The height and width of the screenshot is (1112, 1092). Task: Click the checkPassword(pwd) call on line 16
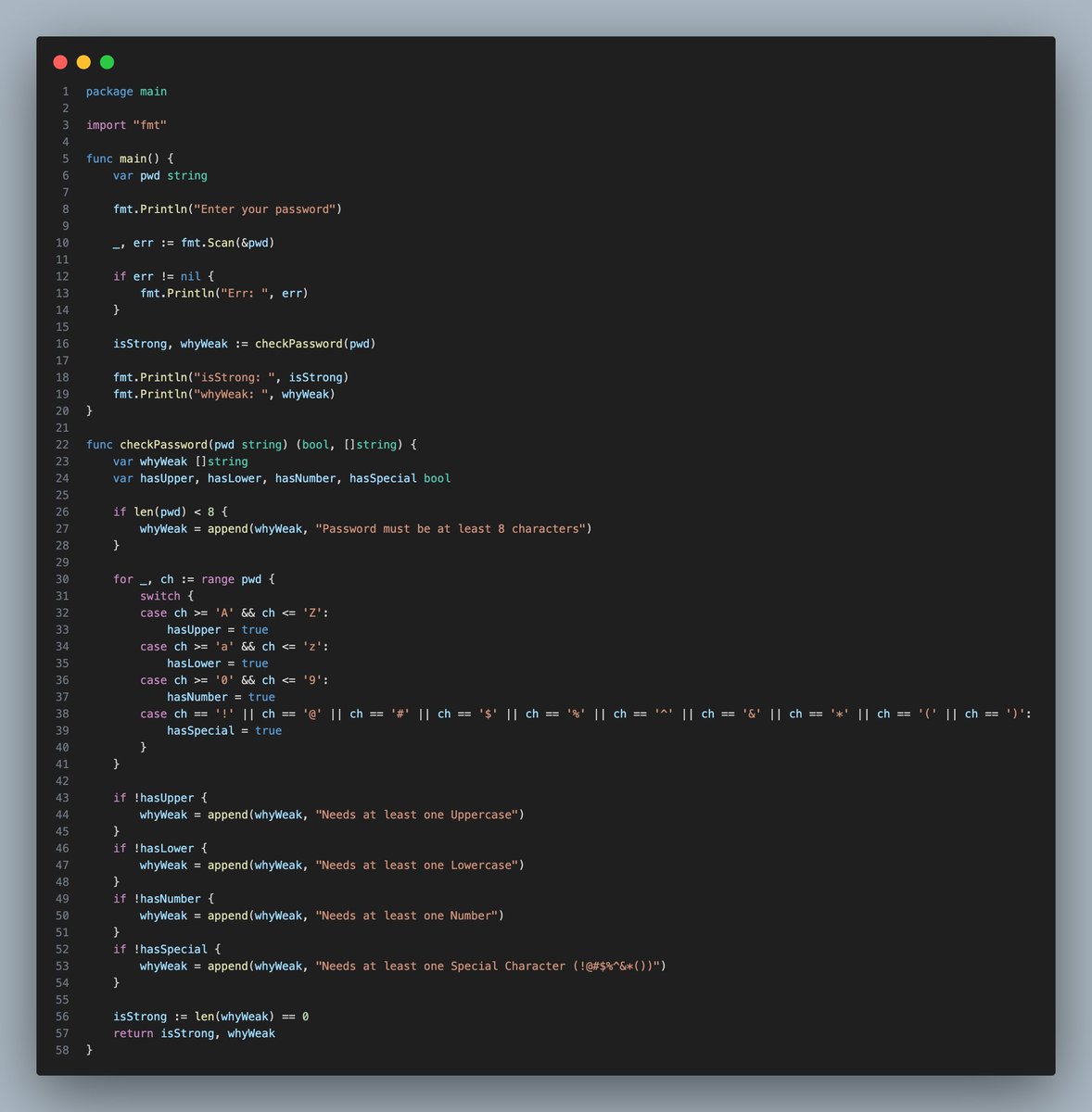[x=315, y=344]
